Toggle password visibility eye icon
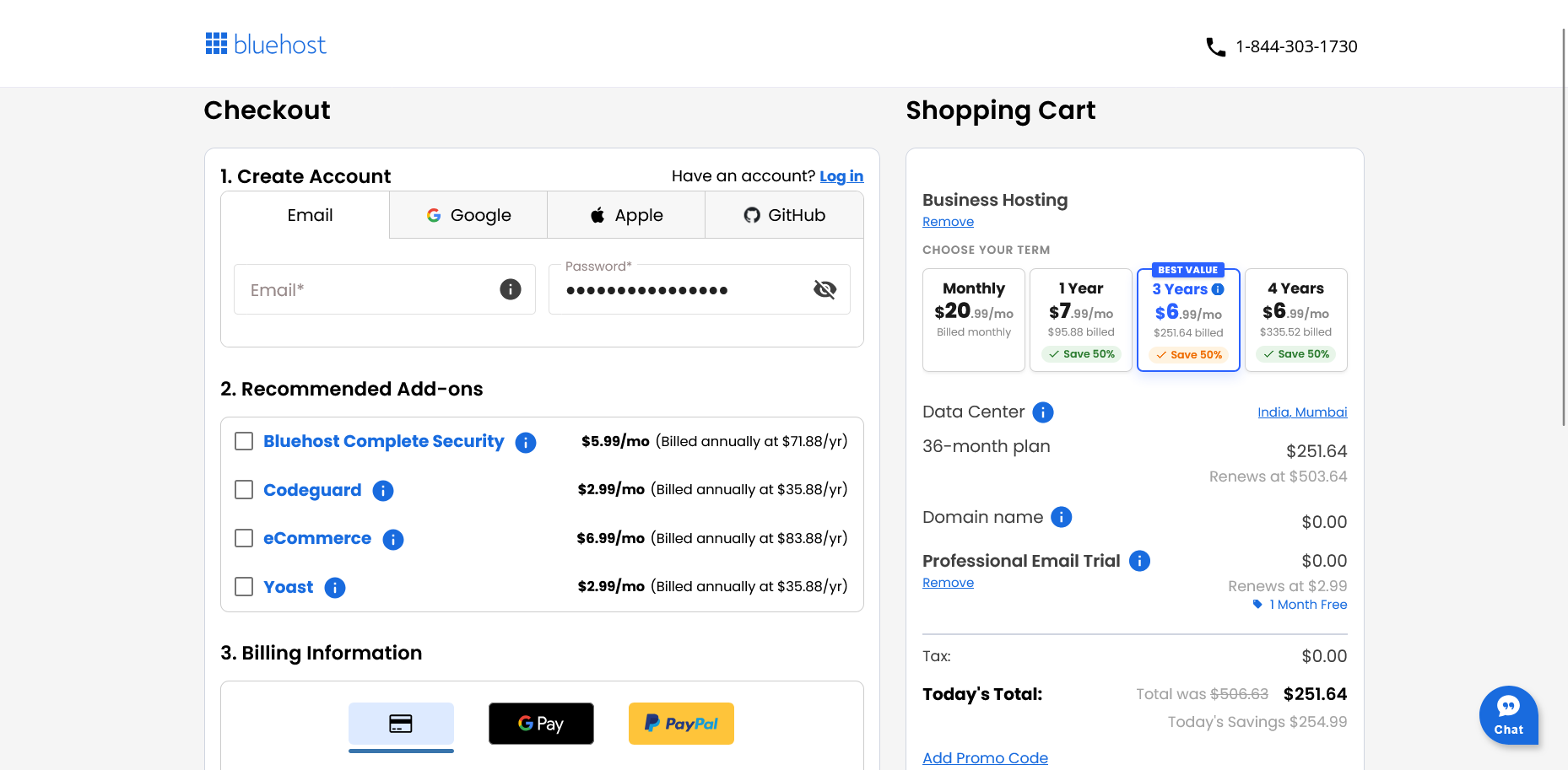The width and height of the screenshot is (1568, 770). coord(825,290)
